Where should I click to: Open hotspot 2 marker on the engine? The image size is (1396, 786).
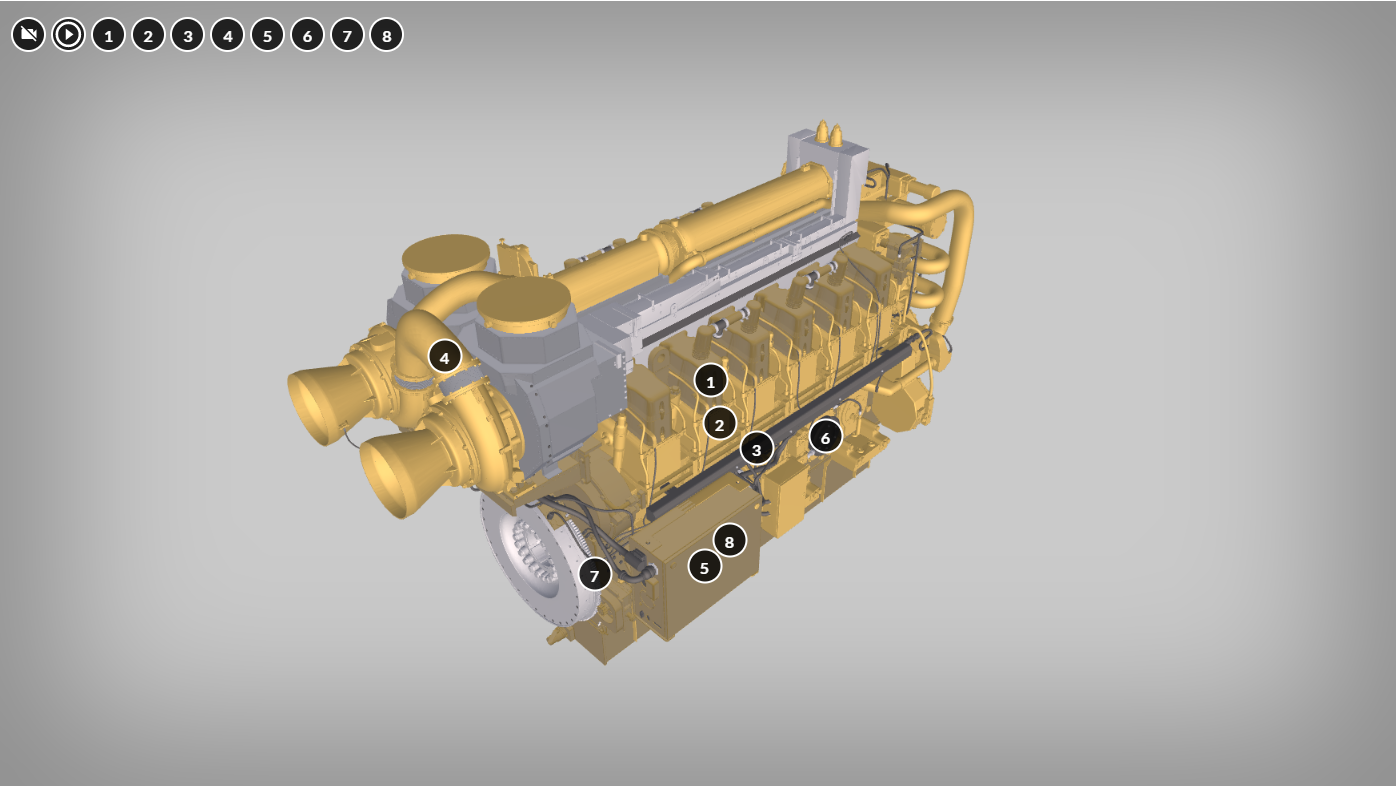pos(719,423)
